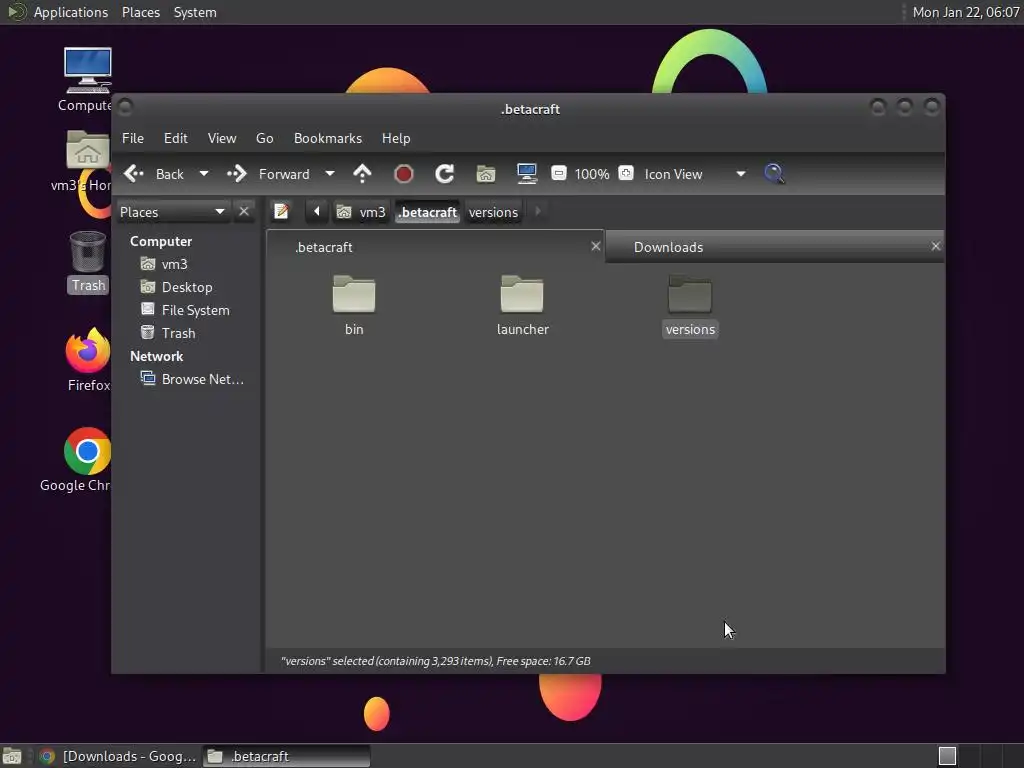Switch to the Downloads Google Chrome taskbar window

118,756
